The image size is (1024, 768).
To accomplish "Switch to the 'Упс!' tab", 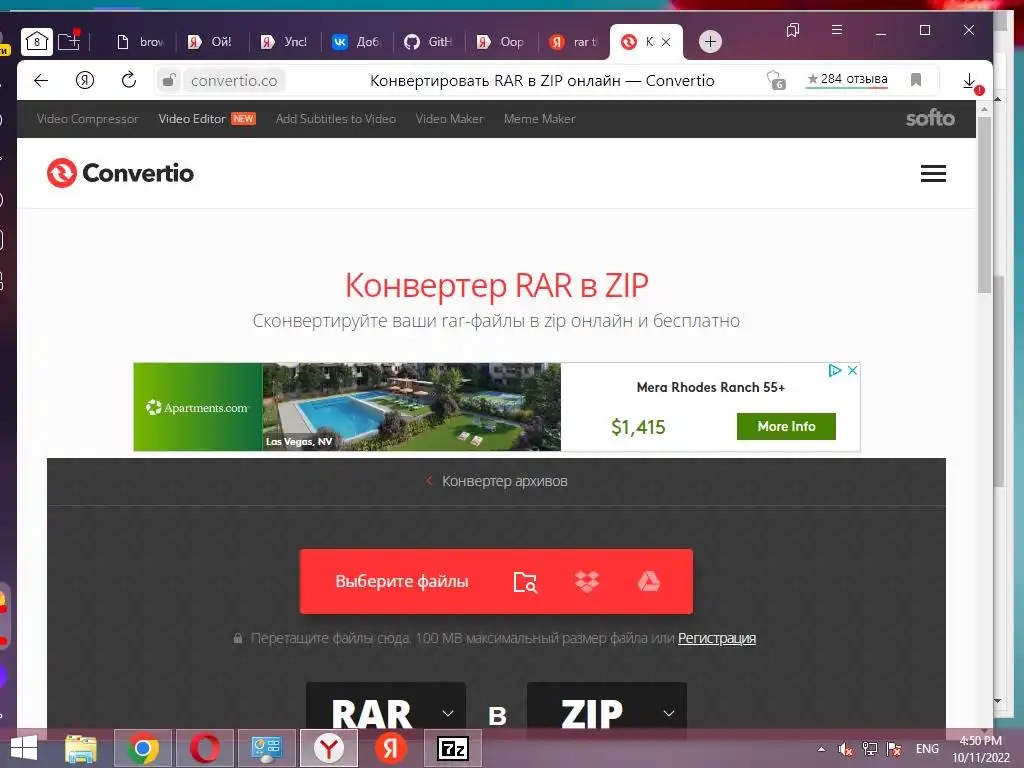I will point(283,42).
